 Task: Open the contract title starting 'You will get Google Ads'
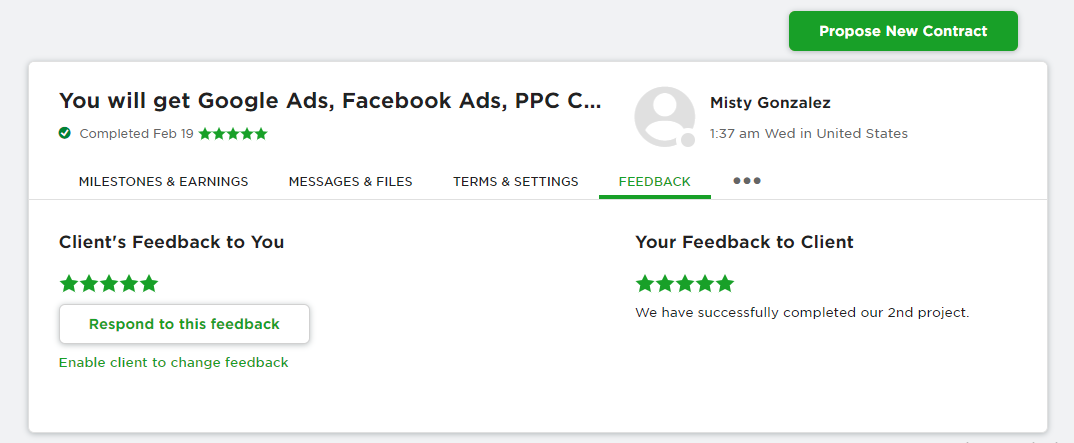pos(330,101)
